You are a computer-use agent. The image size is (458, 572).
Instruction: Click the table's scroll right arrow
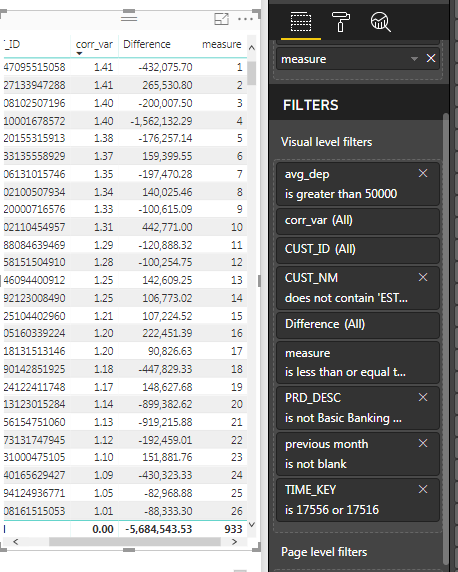coord(234,542)
